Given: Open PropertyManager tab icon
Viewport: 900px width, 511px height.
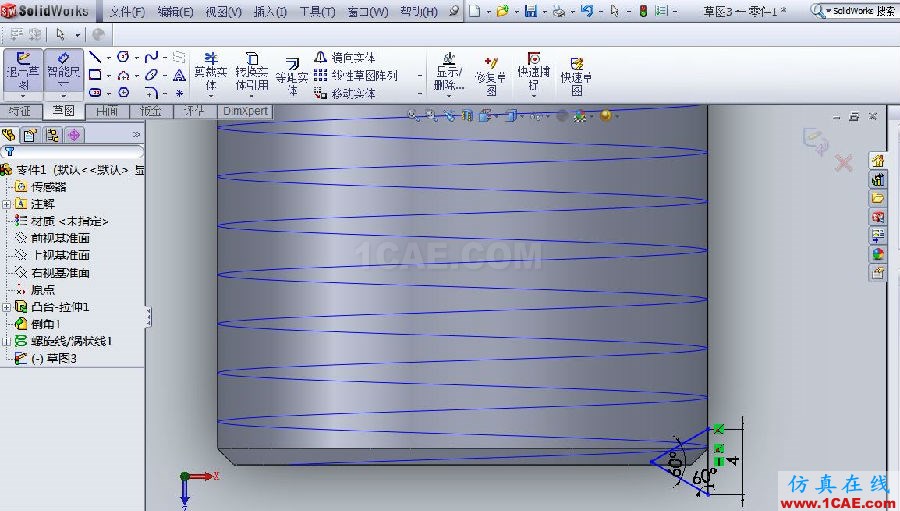Looking at the screenshot, I should [x=30, y=135].
